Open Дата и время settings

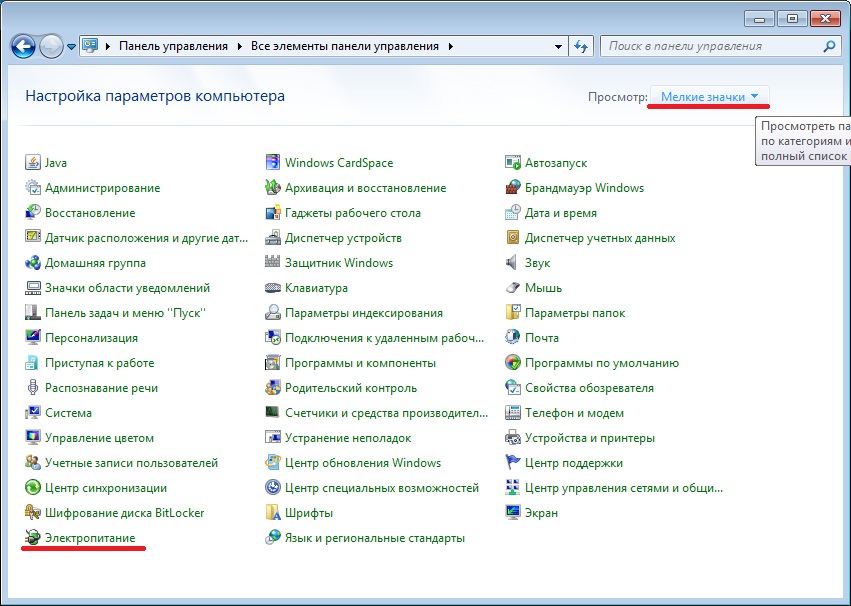[560, 213]
